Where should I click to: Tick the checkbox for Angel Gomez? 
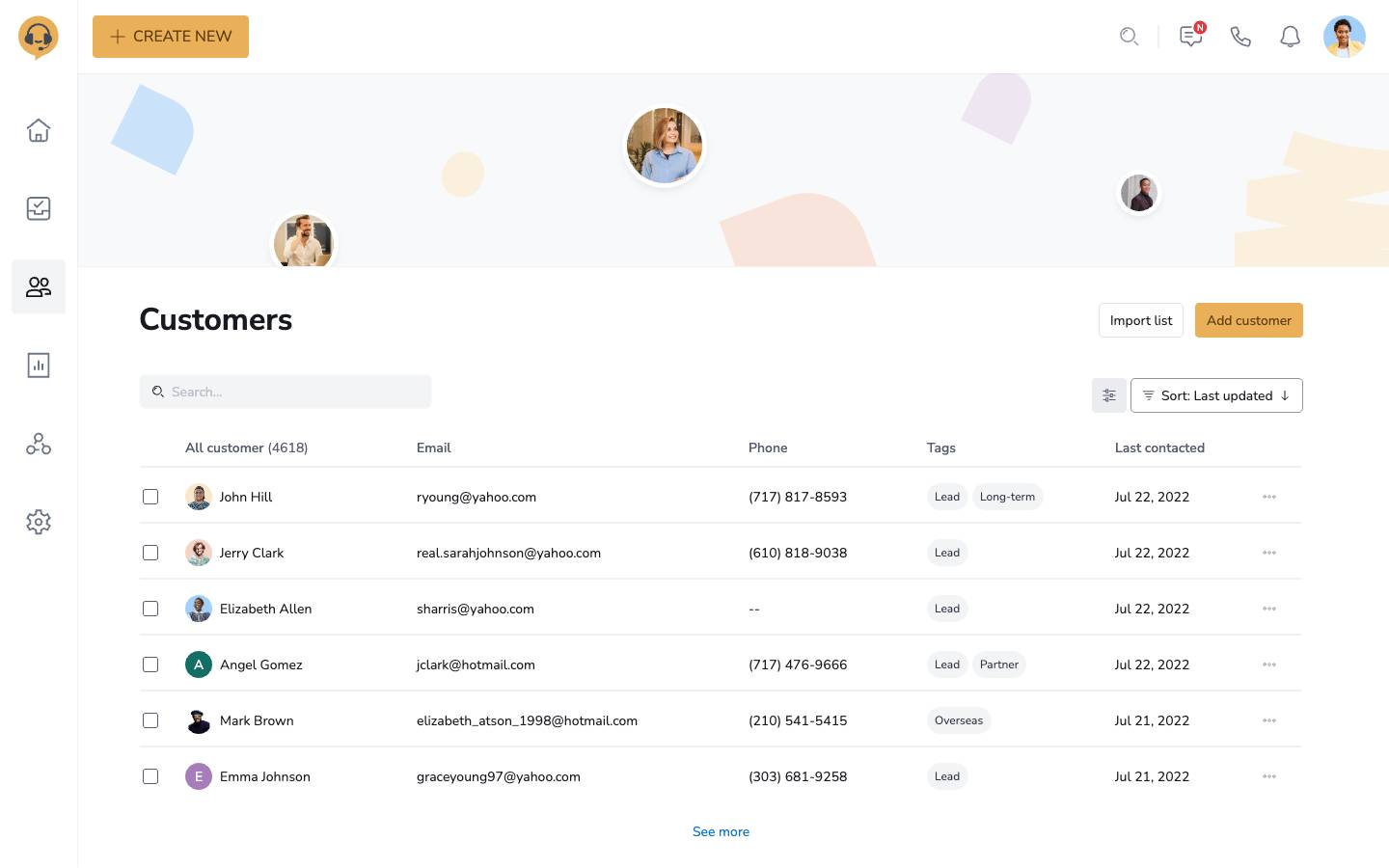pos(150,665)
